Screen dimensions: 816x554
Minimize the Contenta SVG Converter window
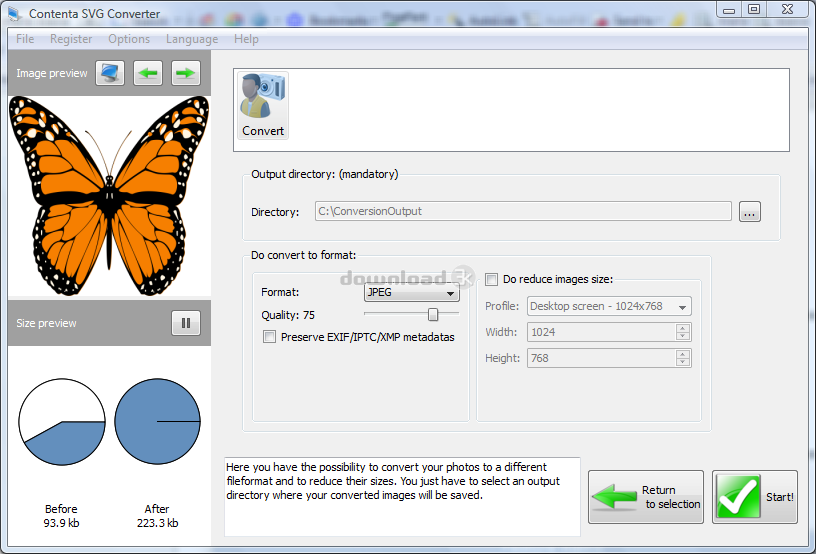pos(729,10)
